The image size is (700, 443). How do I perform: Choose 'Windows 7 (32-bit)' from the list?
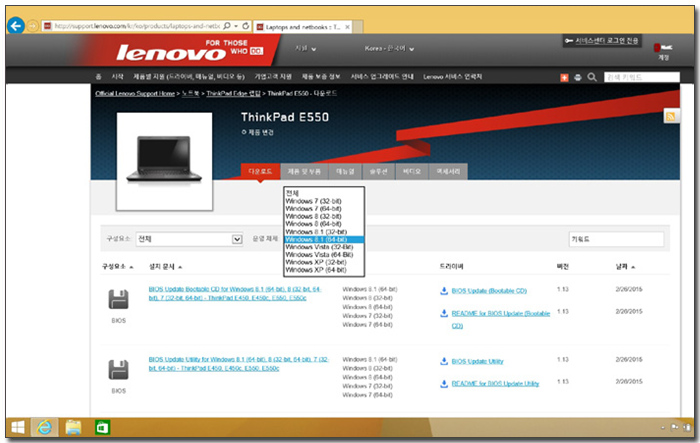pos(324,201)
